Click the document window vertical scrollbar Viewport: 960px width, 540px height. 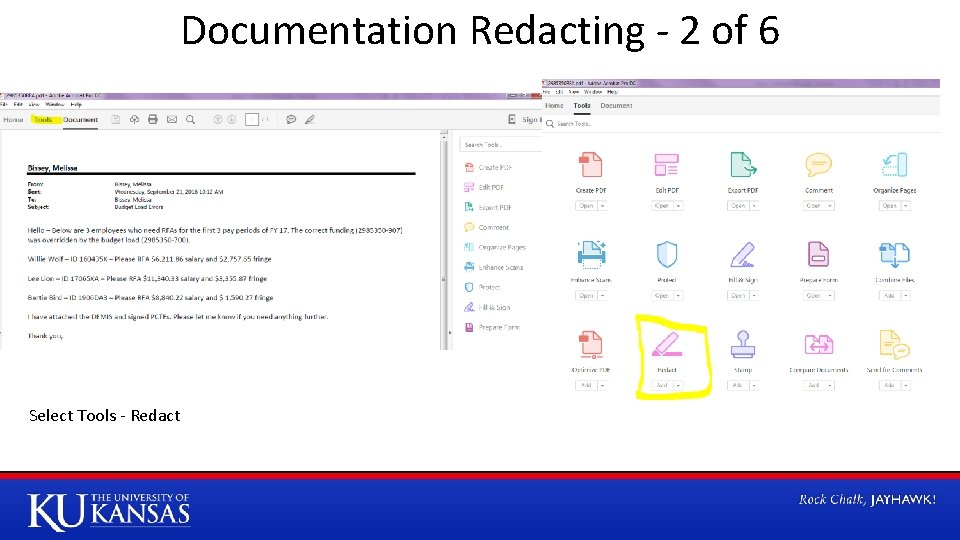coord(444,240)
